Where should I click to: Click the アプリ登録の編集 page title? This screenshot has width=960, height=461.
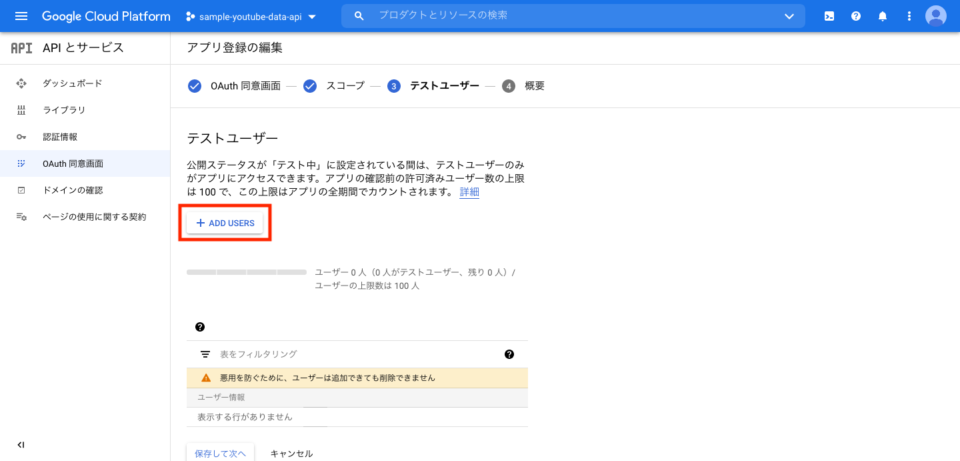(235, 48)
